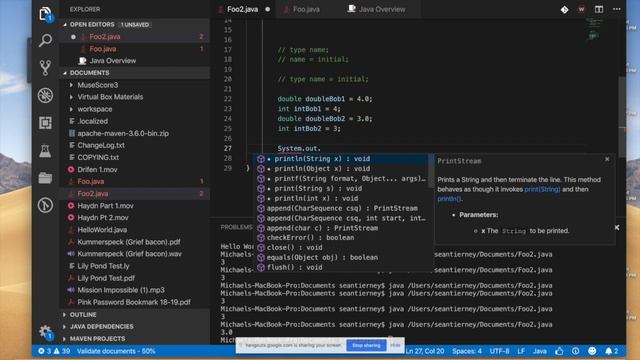Open the Source Control view
This screenshot has width=640, height=360.
[45, 67]
